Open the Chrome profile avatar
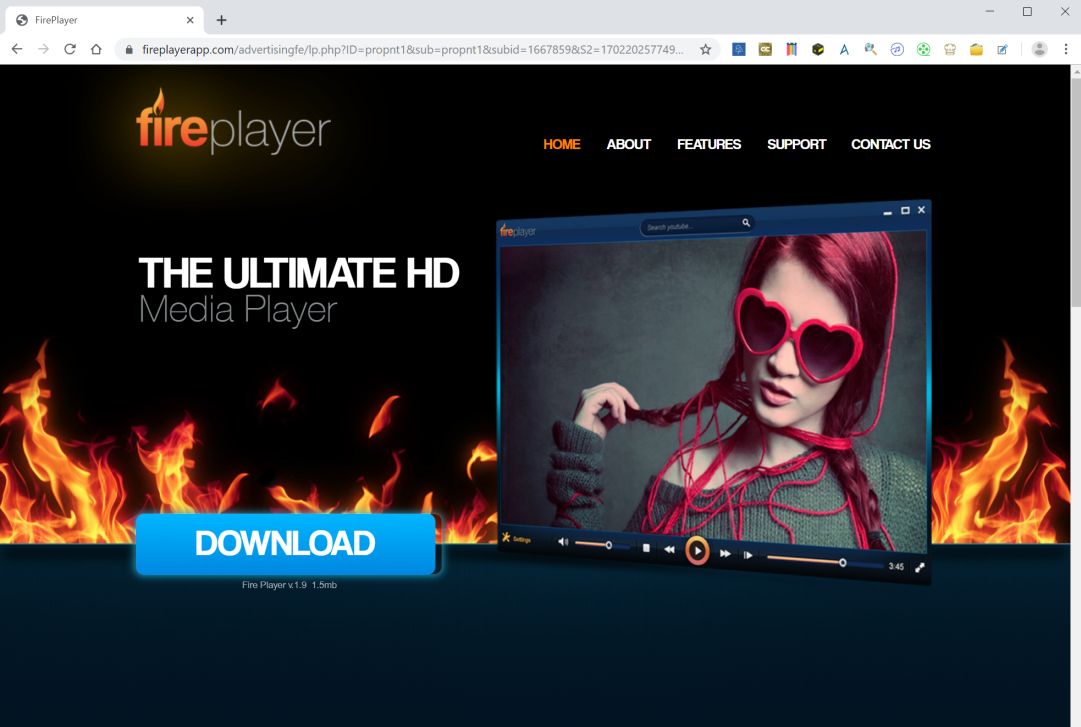The image size is (1081, 727). click(1039, 50)
